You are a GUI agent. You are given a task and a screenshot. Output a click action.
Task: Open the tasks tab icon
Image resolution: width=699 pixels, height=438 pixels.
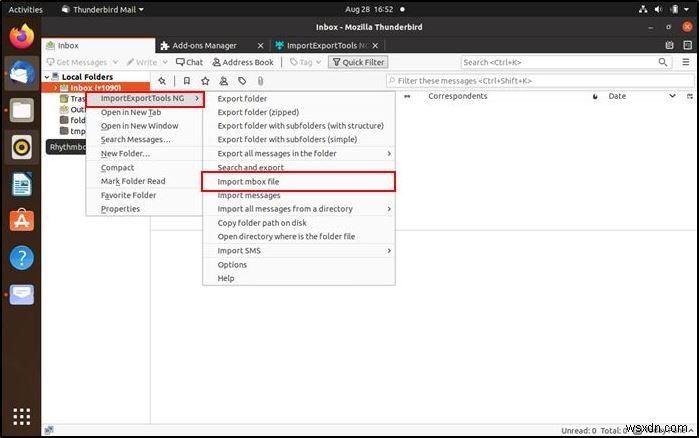coord(687,45)
